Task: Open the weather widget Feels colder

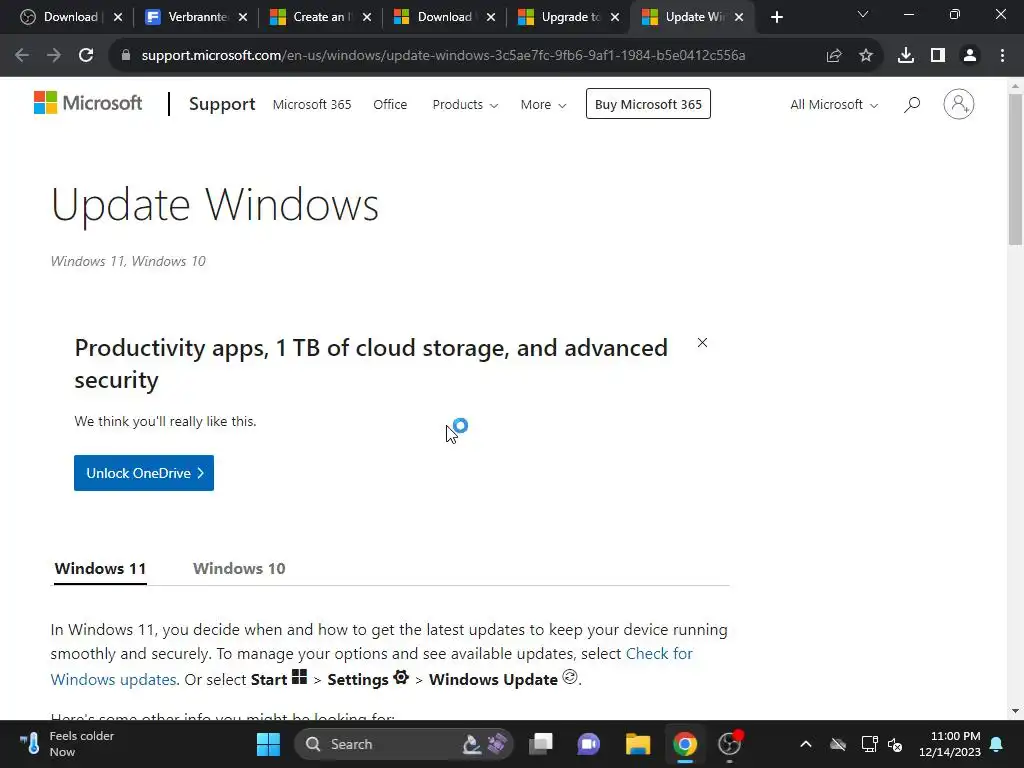Action: point(65,744)
